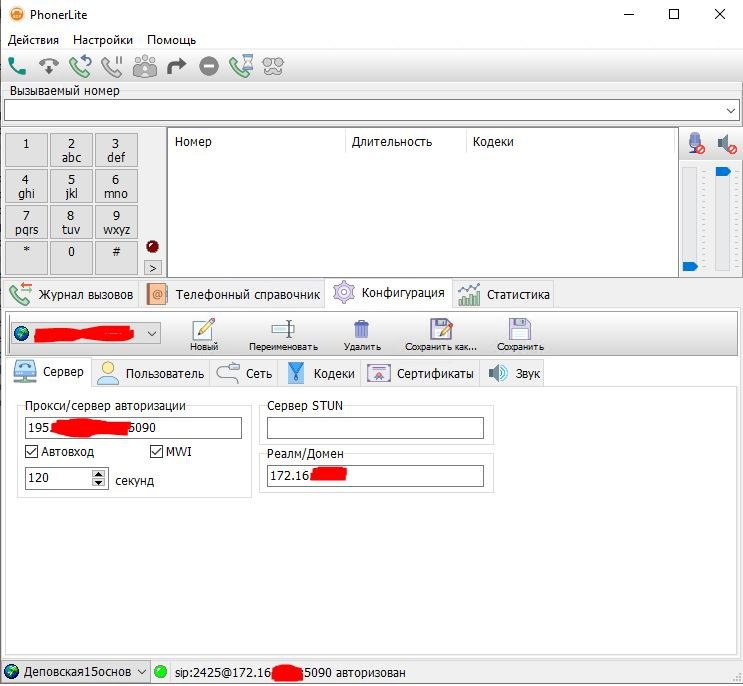The width and height of the screenshot is (743, 686).
Task: Click the hang up phone icon
Action: [x=49, y=66]
